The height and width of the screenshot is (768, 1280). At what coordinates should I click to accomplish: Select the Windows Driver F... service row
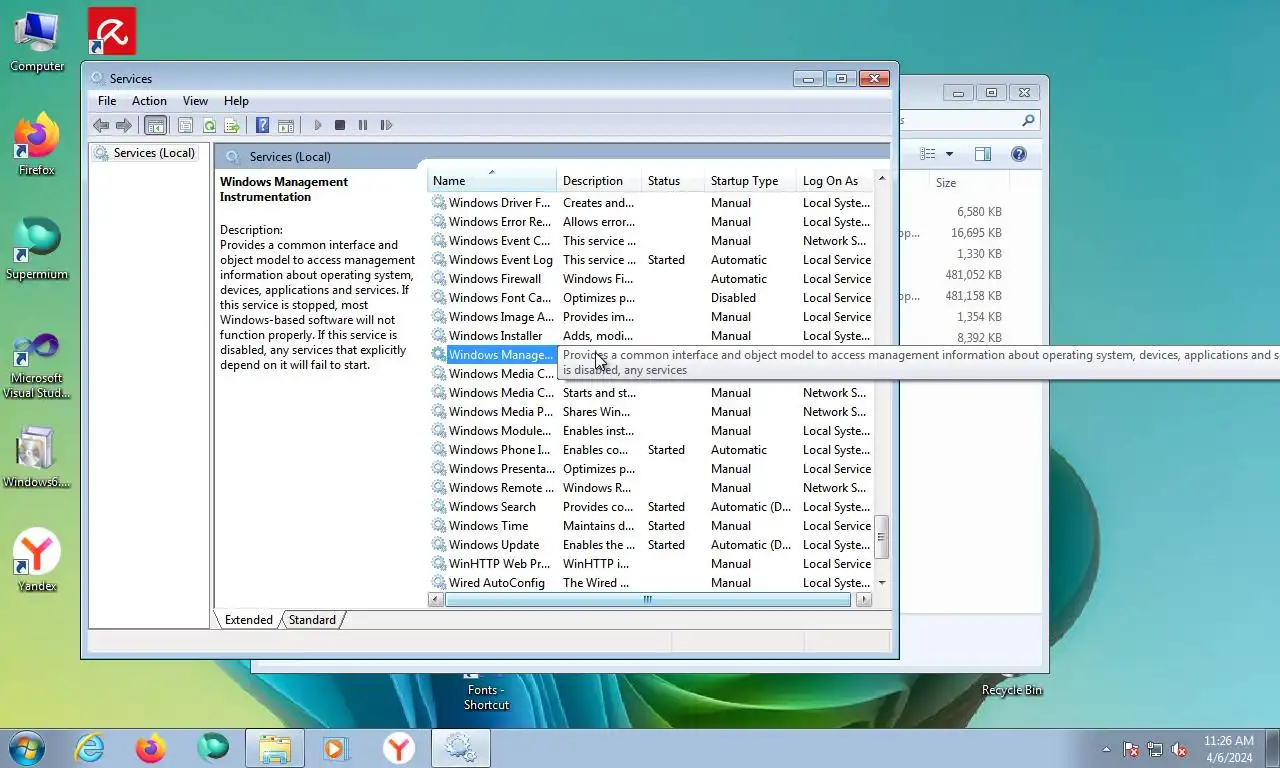(x=651, y=203)
